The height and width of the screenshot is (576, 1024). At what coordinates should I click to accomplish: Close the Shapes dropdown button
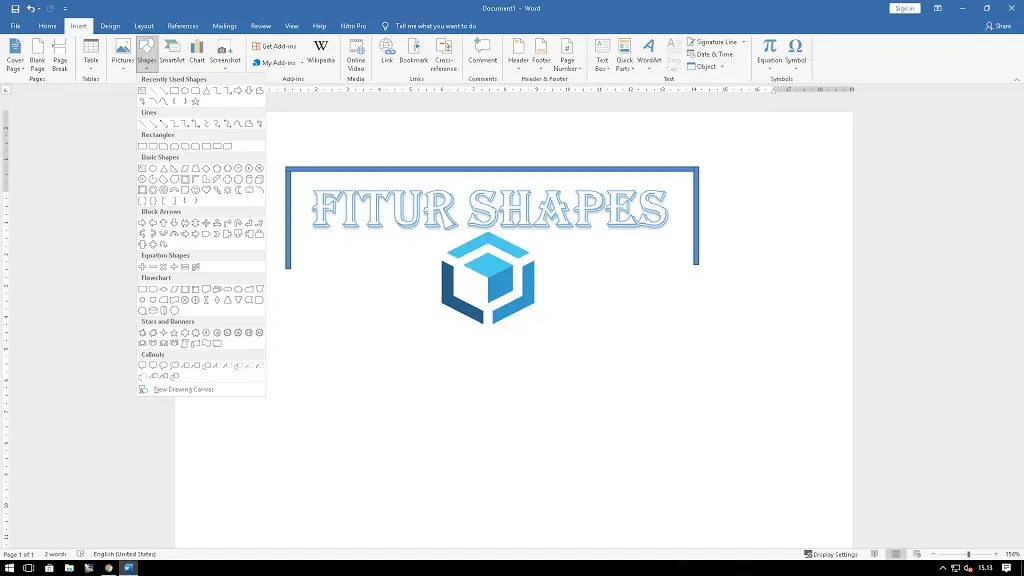pos(147,55)
